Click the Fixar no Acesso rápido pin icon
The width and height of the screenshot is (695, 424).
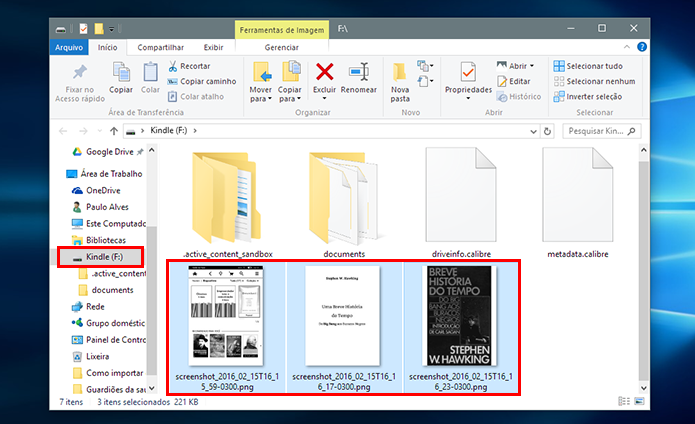click(80, 71)
